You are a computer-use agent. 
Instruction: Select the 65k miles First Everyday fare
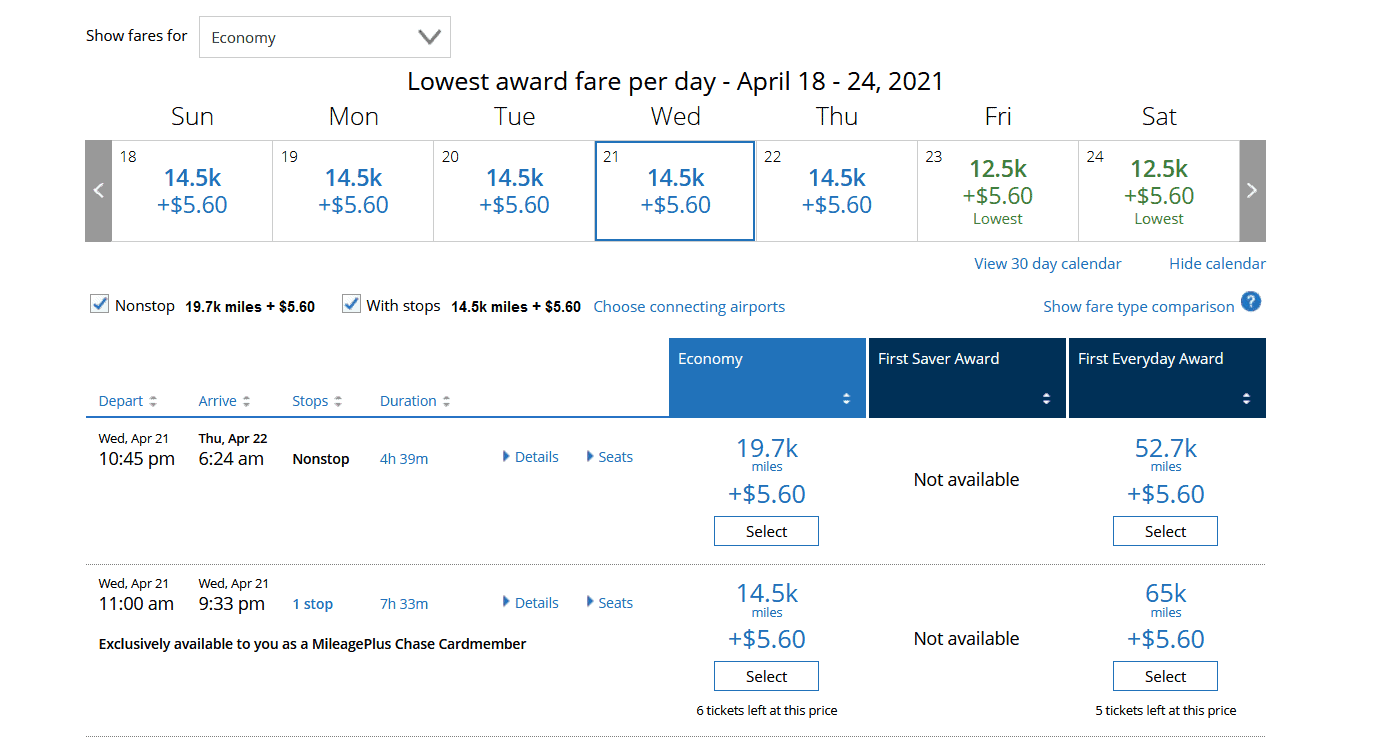[1165, 676]
